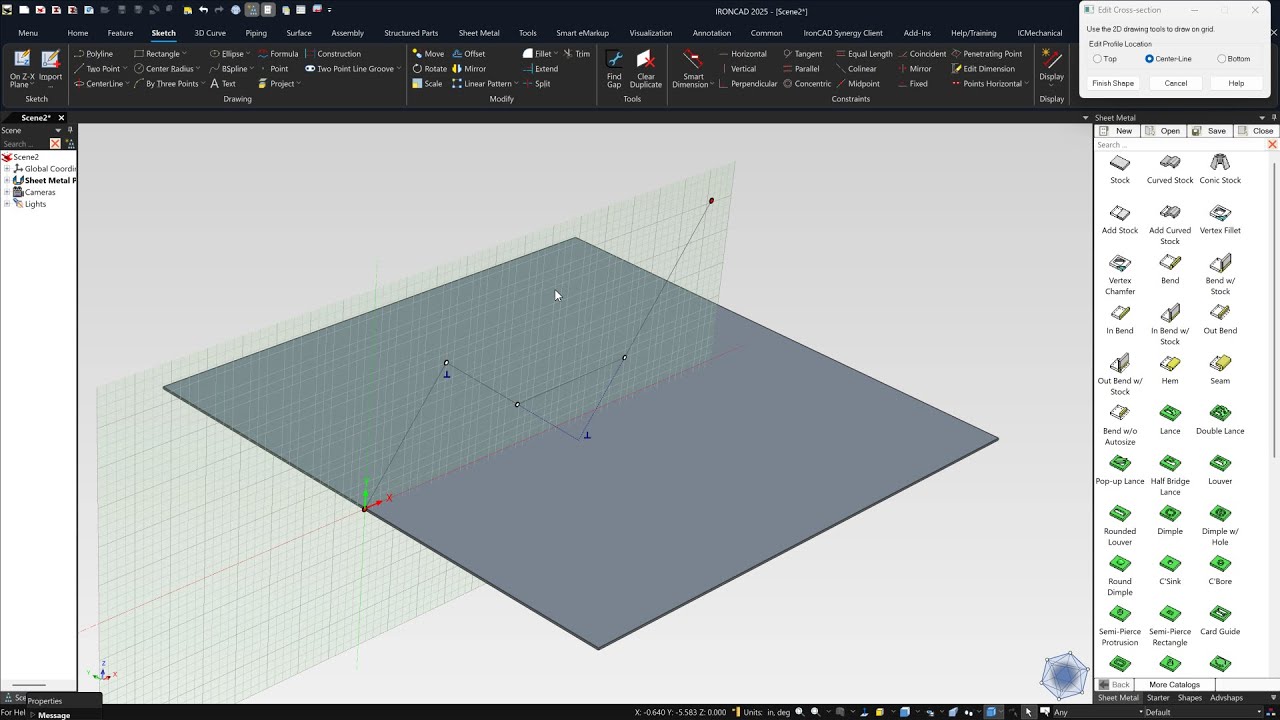This screenshot has height=720, width=1280.
Task: Open the Visualization ribbon tab
Action: pyautogui.click(x=650, y=33)
